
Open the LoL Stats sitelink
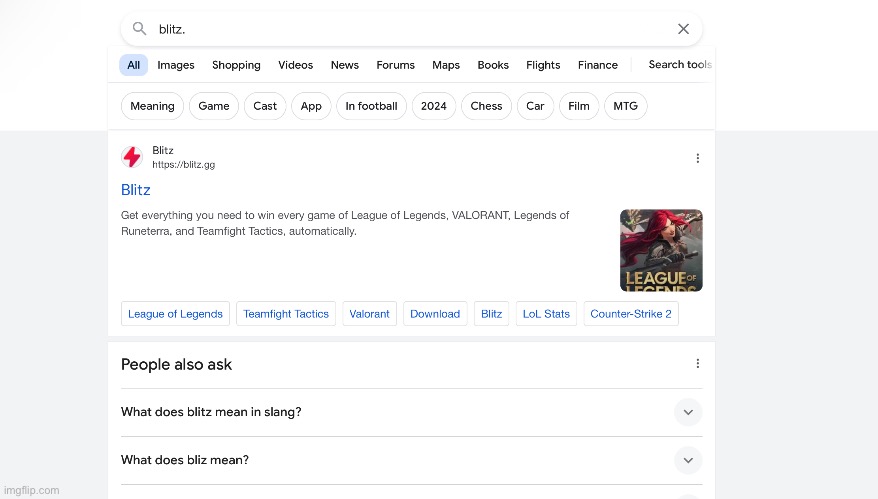[546, 314]
